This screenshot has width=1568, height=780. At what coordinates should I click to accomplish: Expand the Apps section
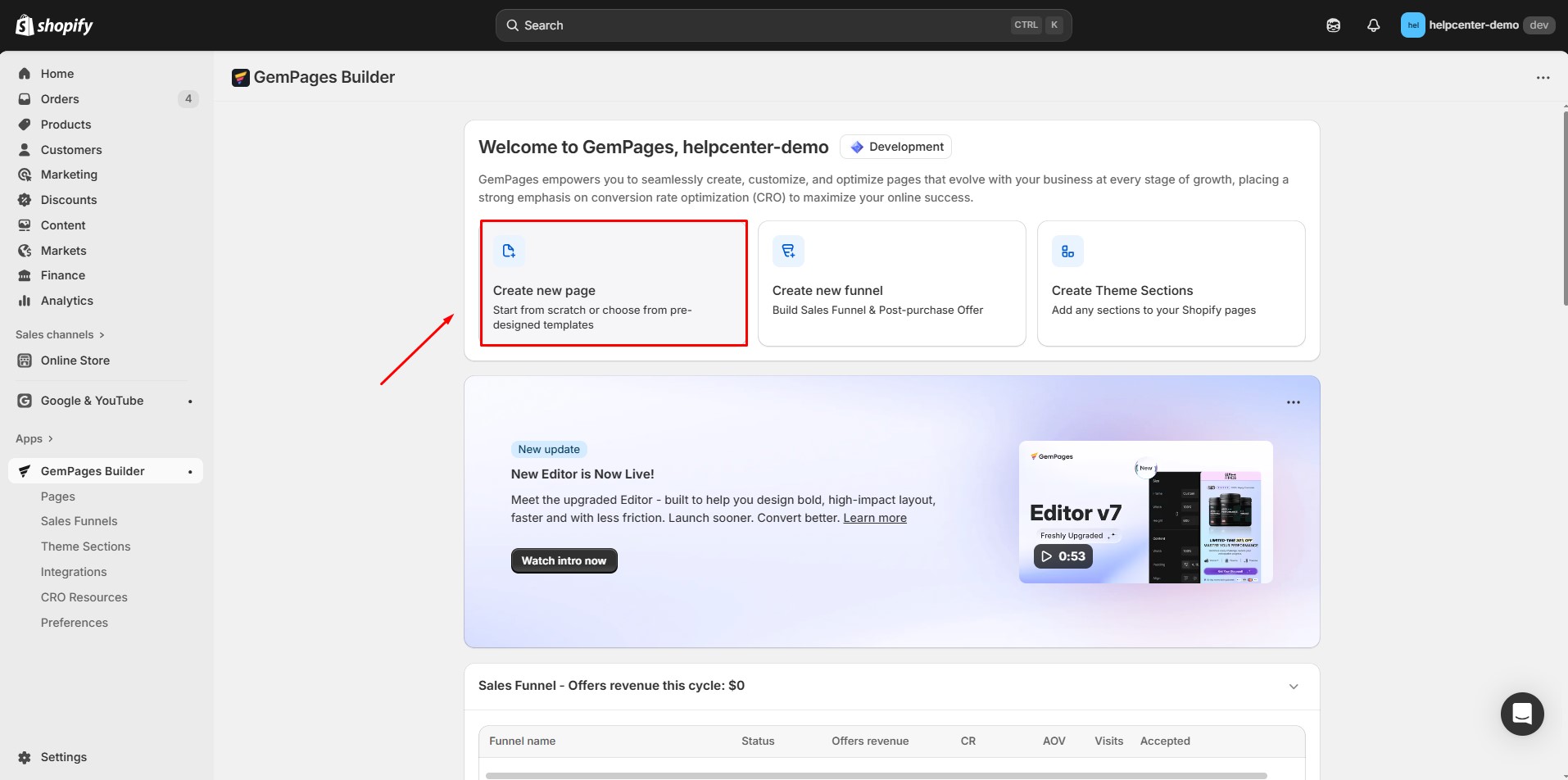(x=34, y=438)
